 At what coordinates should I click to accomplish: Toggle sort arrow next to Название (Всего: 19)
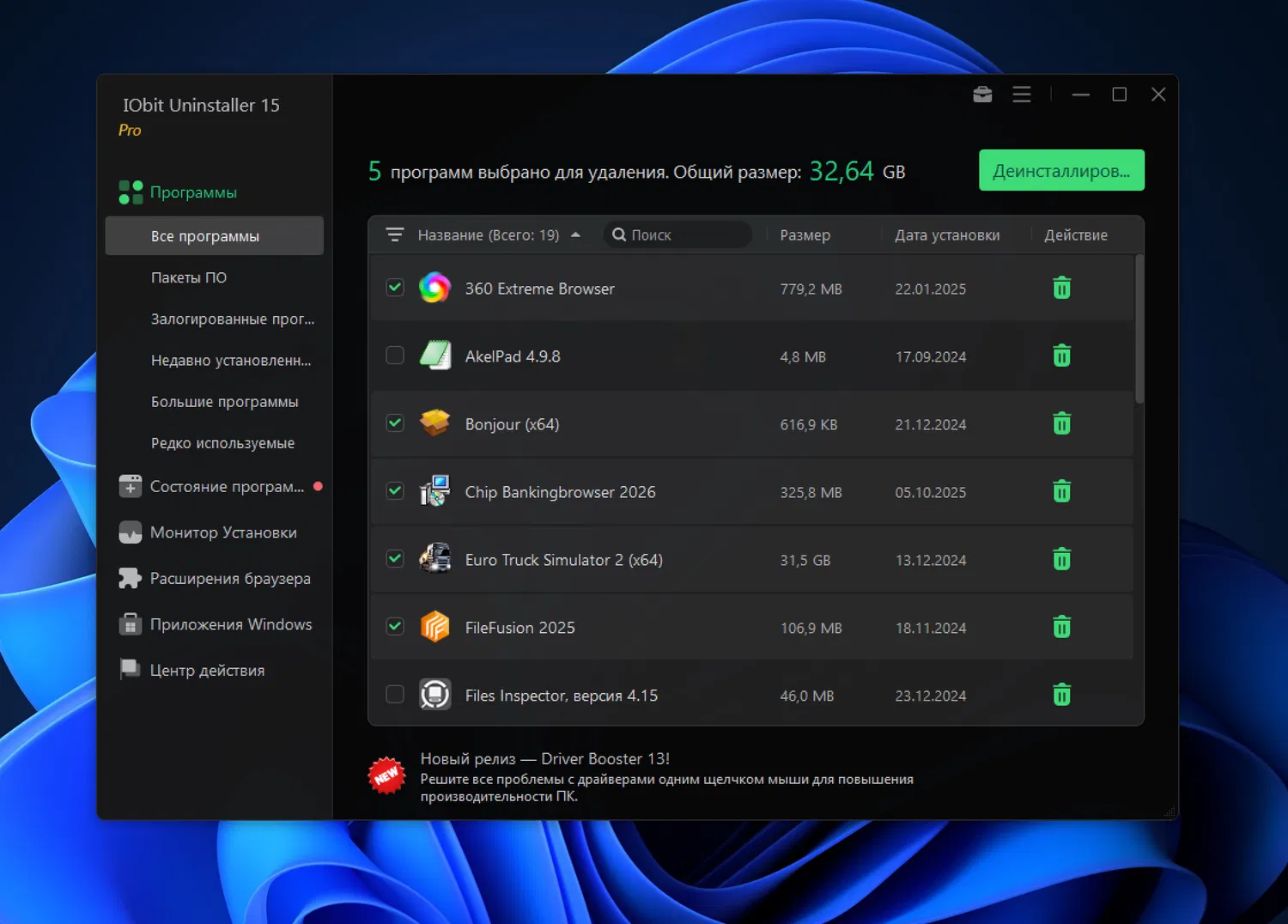pos(575,234)
